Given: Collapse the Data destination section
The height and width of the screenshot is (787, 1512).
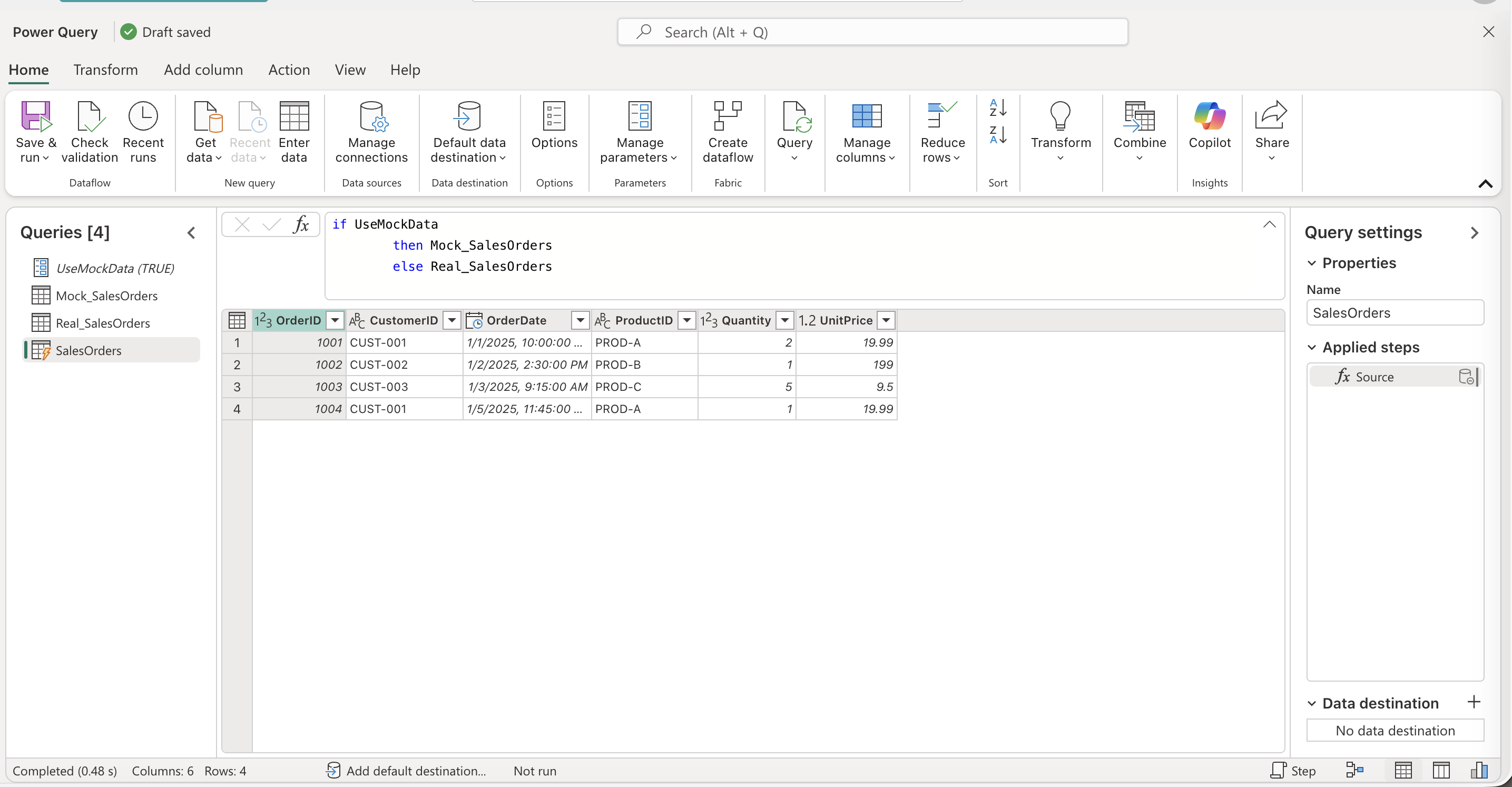Looking at the screenshot, I should point(1312,704).
